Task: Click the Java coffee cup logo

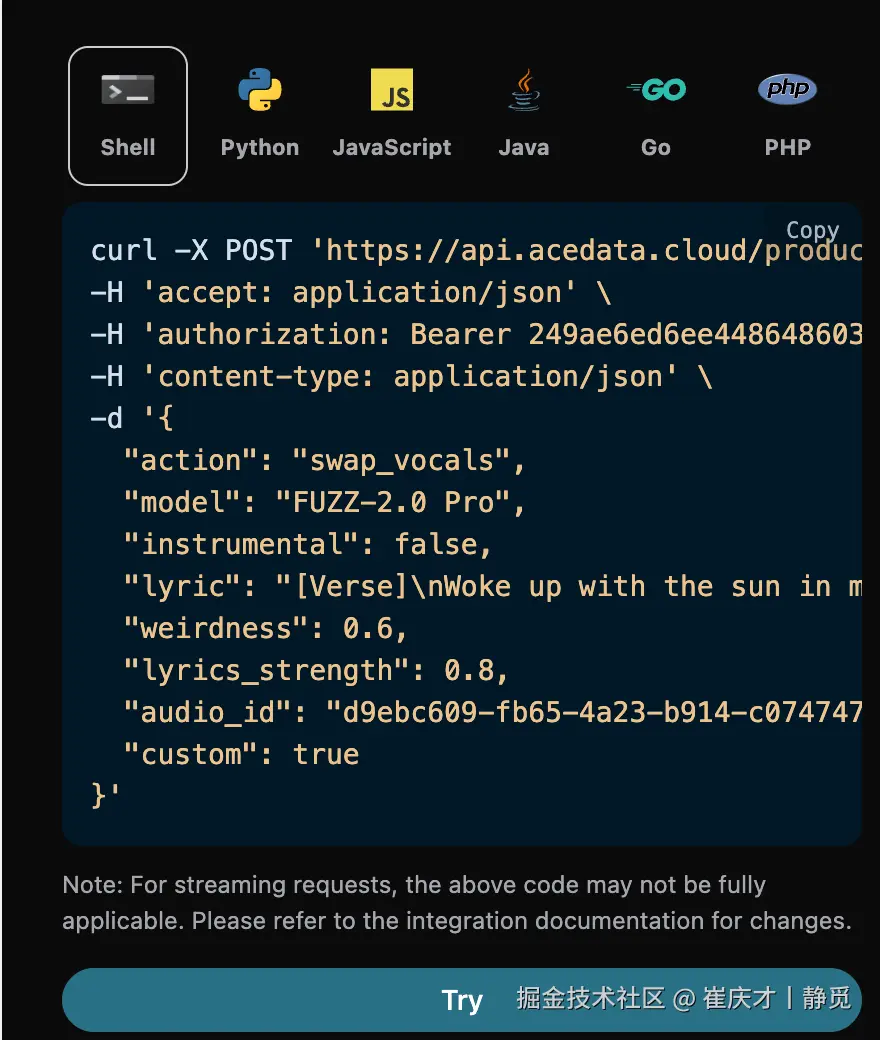Action: (524, 91)
